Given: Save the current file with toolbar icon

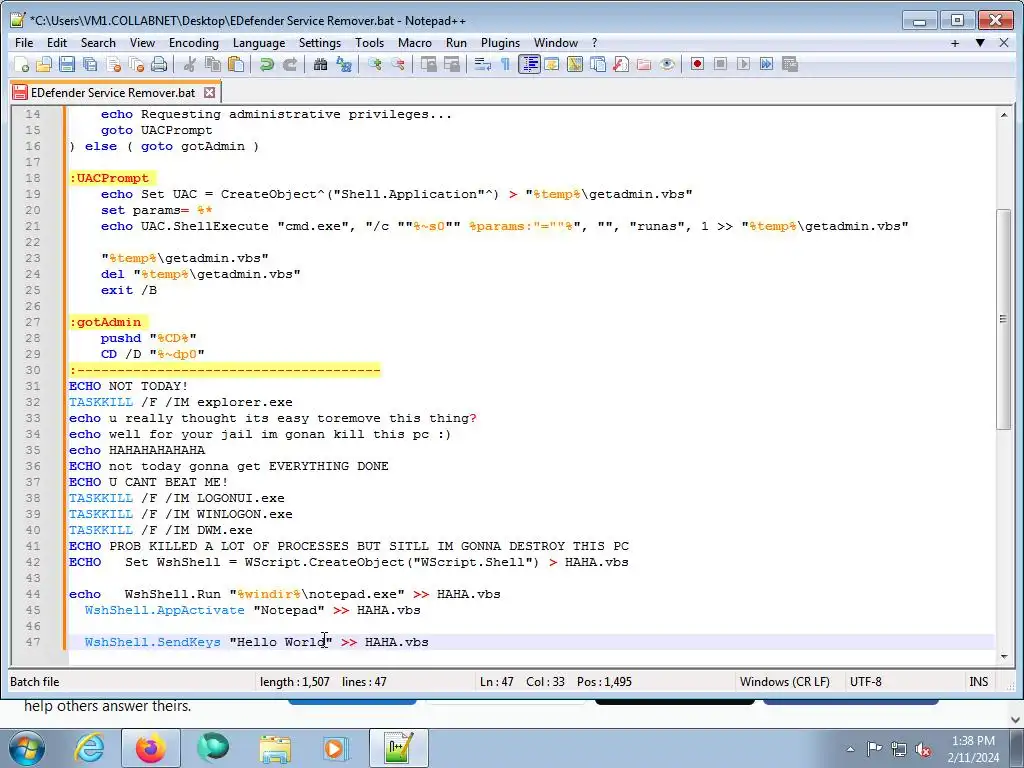Looking at the screenshot, I should 67,64.
